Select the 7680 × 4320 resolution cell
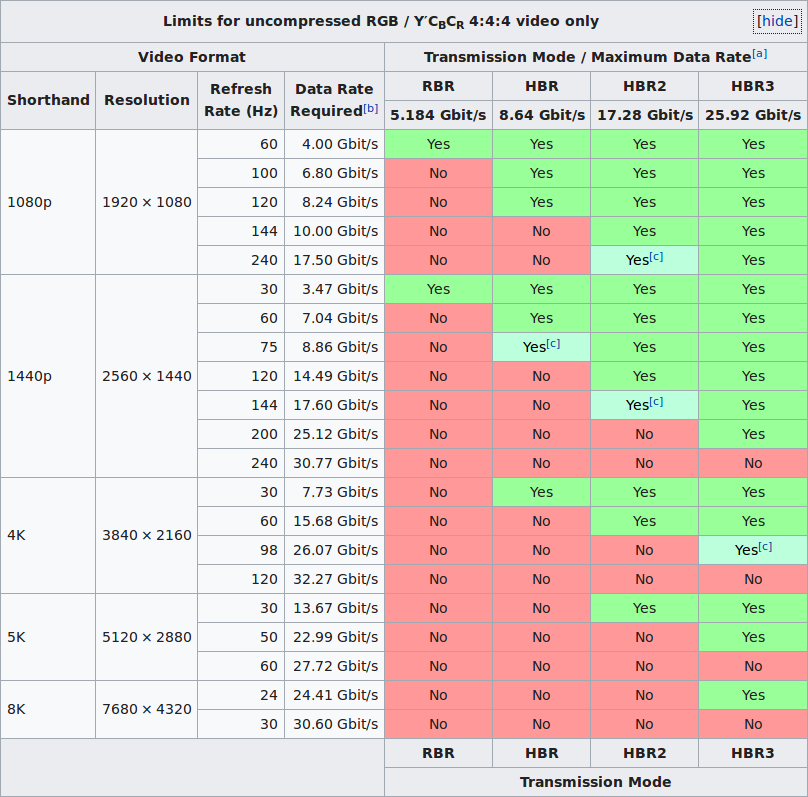The width and height of the screenshot is (808, 797). pos(147,709)
